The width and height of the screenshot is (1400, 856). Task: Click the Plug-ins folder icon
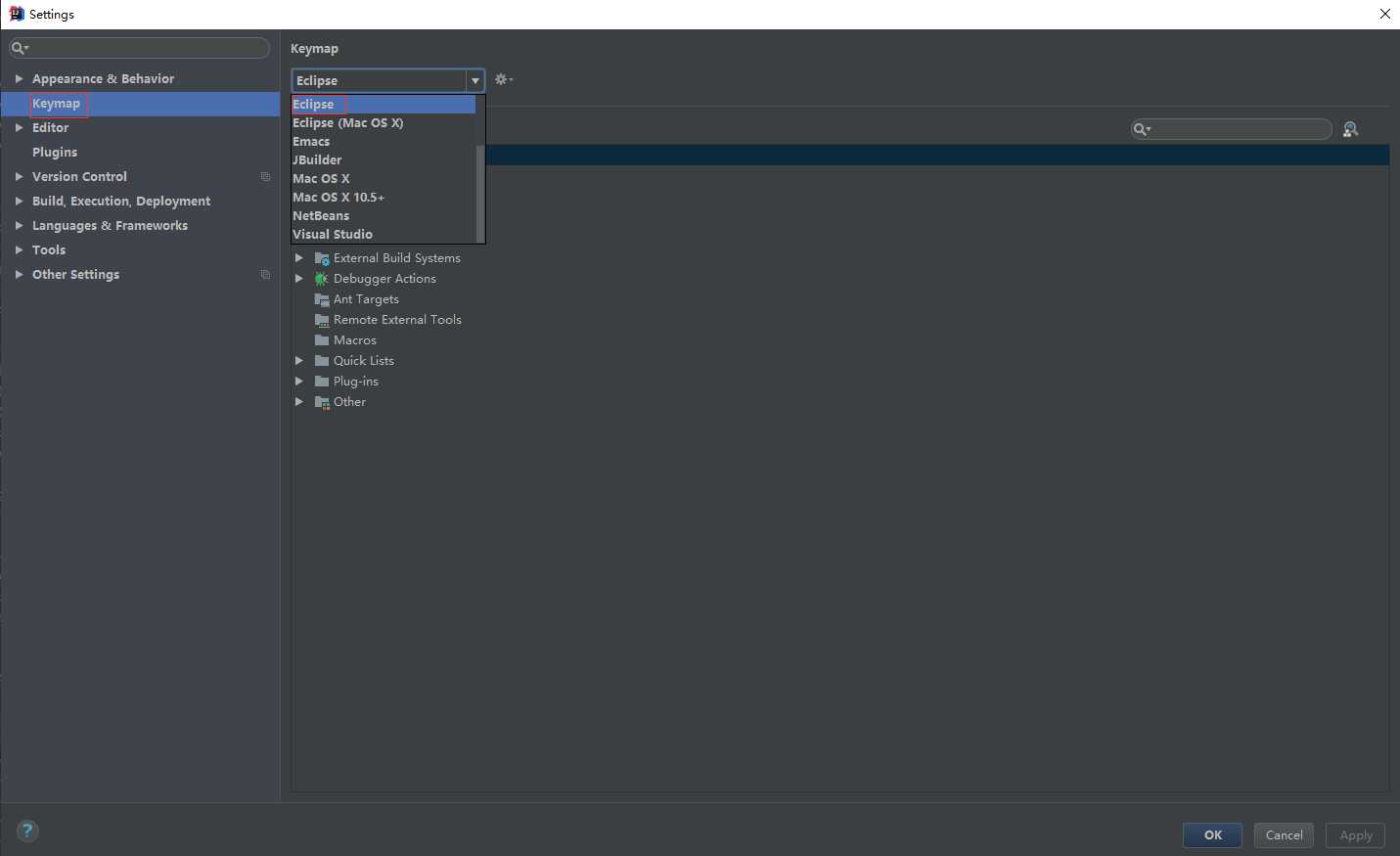tap(322, 382)
